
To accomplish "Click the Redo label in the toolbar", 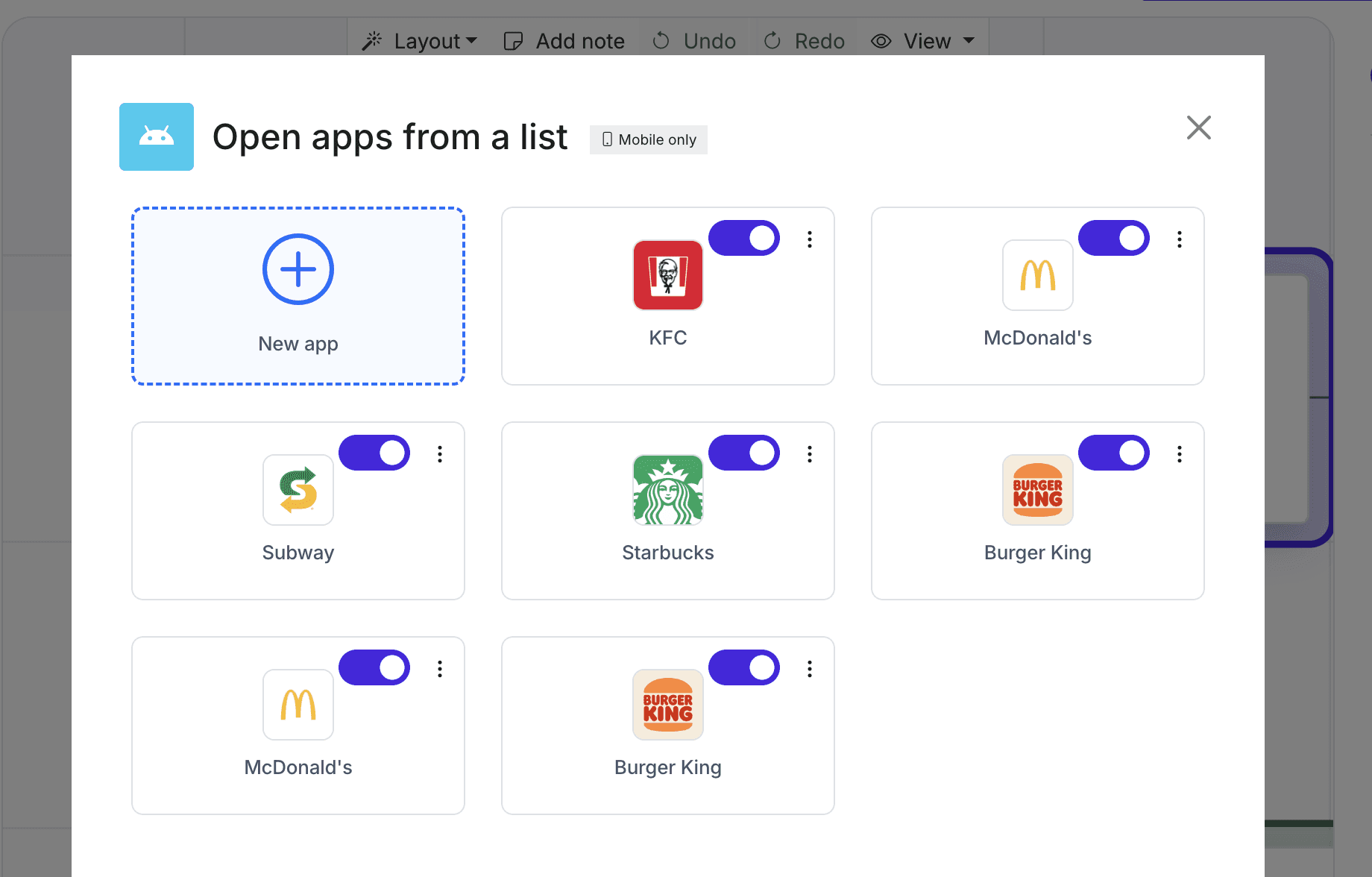I will pyautogui.click(x=819, y=41).
